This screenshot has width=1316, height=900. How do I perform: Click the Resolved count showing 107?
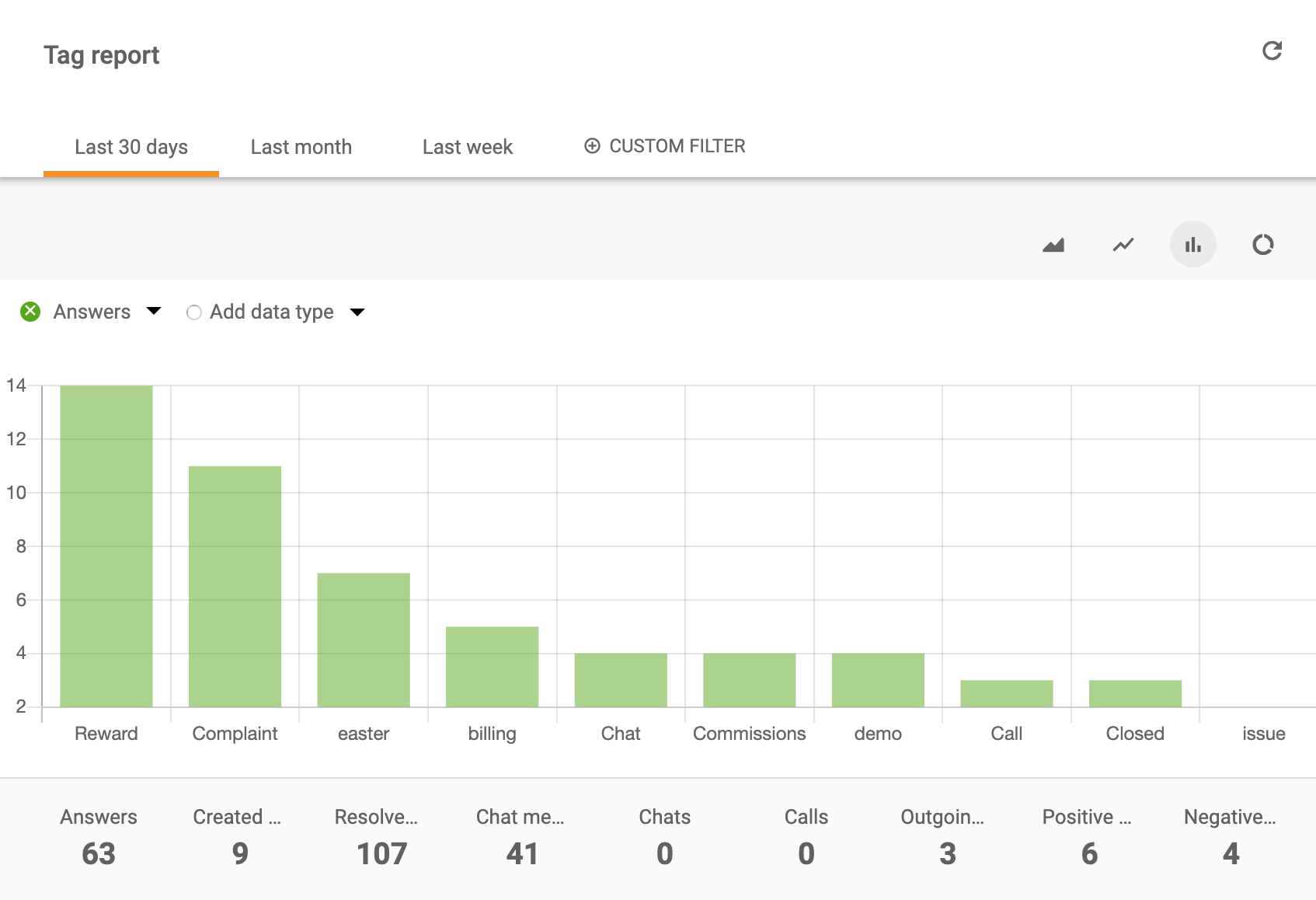tap(381, 853)
